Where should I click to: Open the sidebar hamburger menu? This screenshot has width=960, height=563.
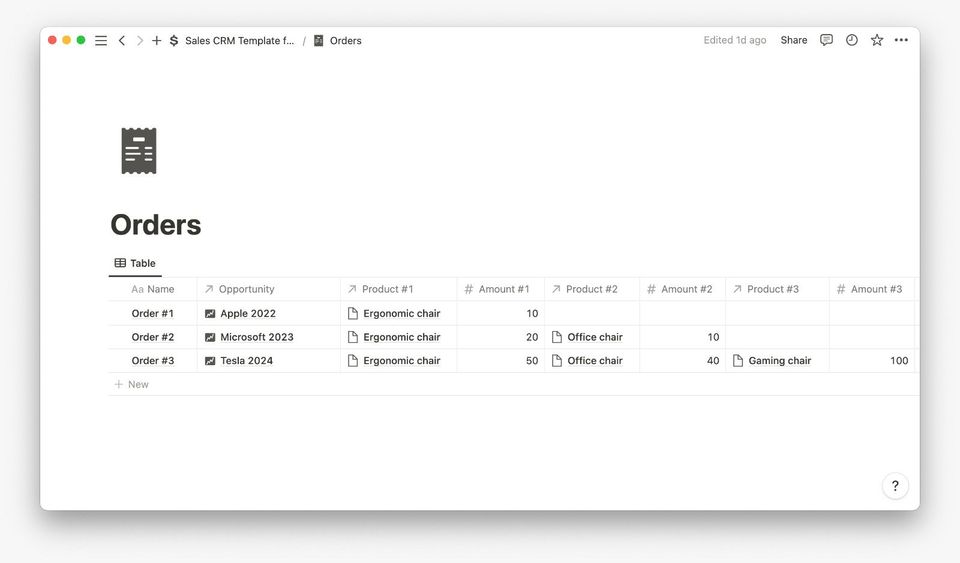101,41
